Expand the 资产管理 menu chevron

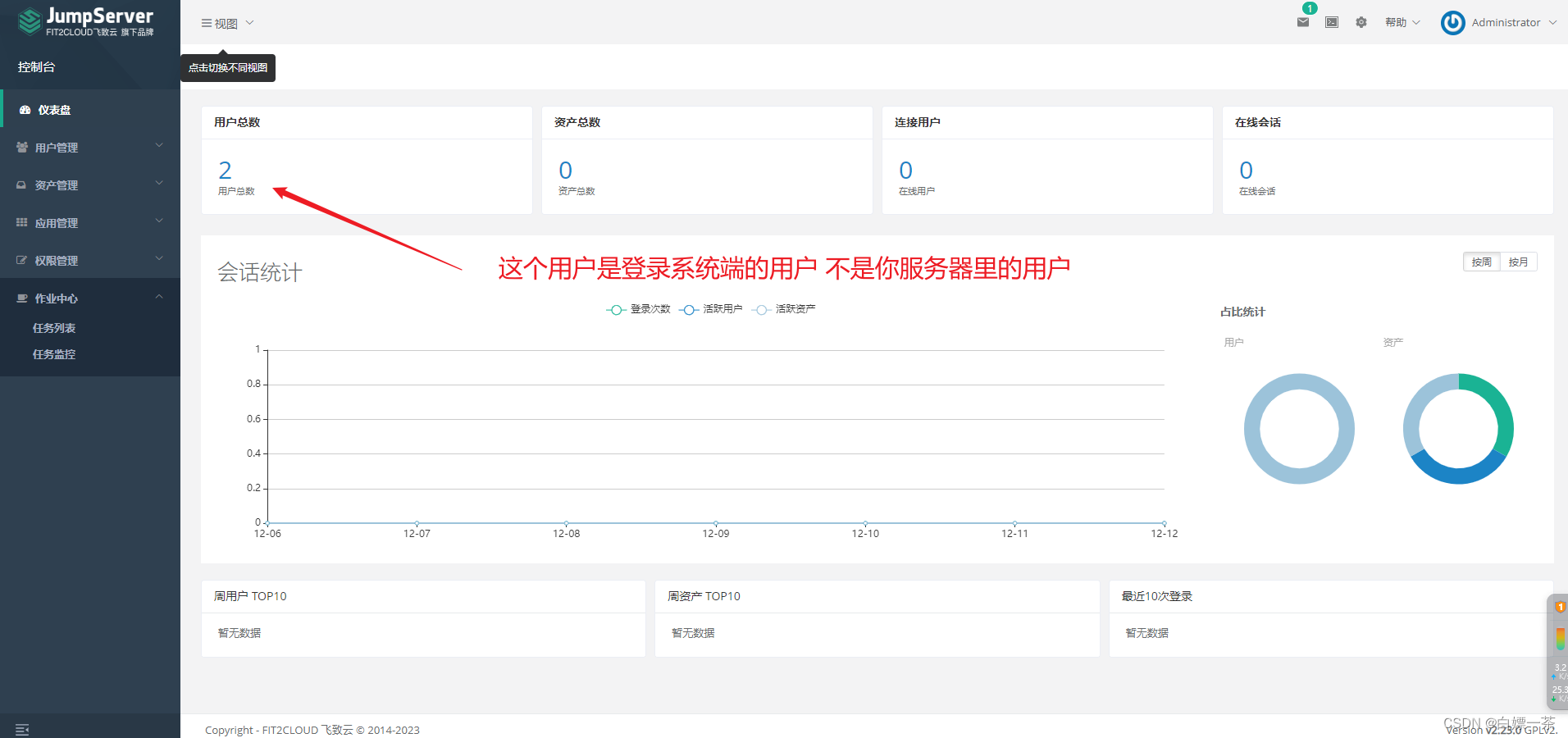pyautogui.click(x=159, y=183)
